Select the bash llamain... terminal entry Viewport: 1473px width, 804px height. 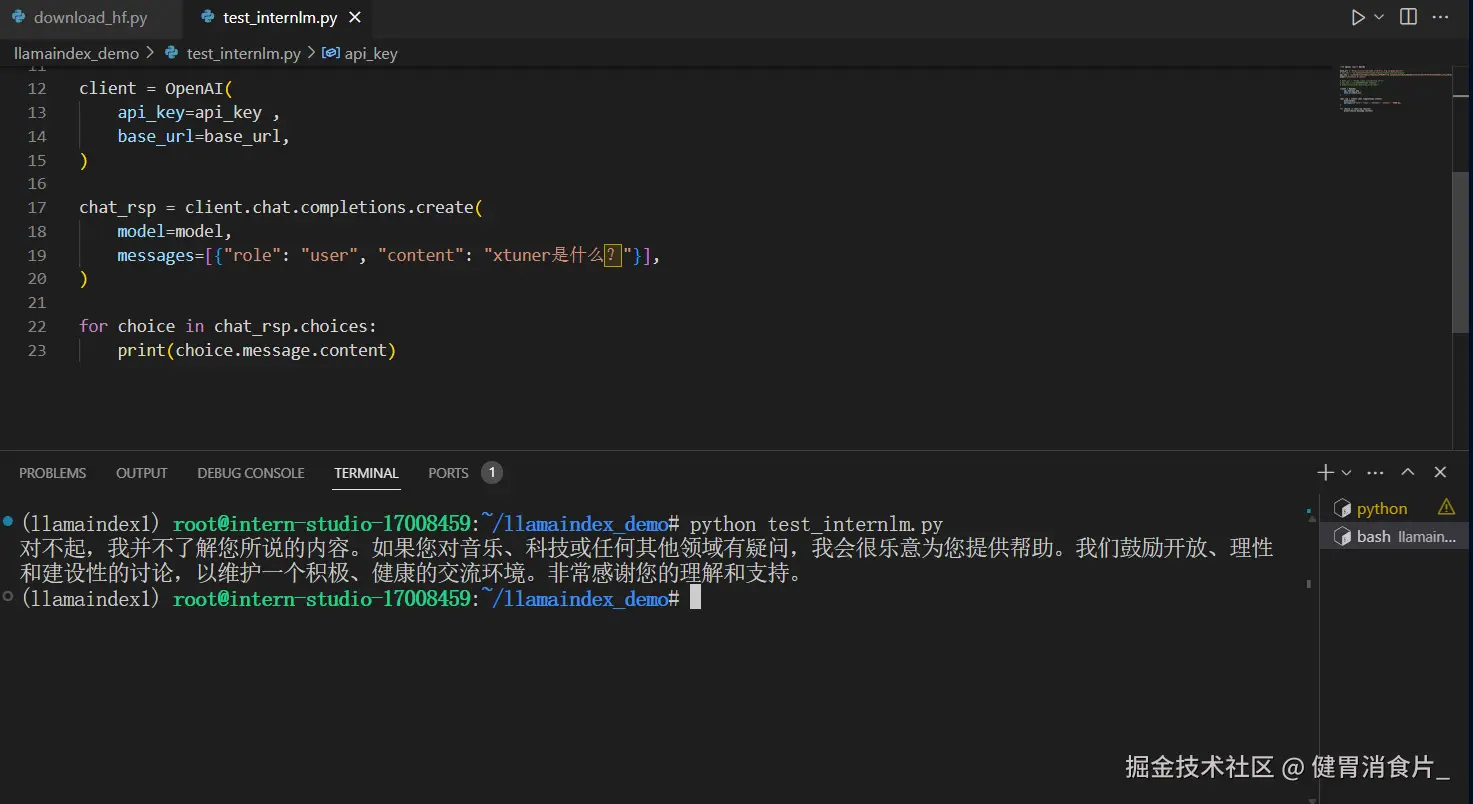click(1395, 537)
